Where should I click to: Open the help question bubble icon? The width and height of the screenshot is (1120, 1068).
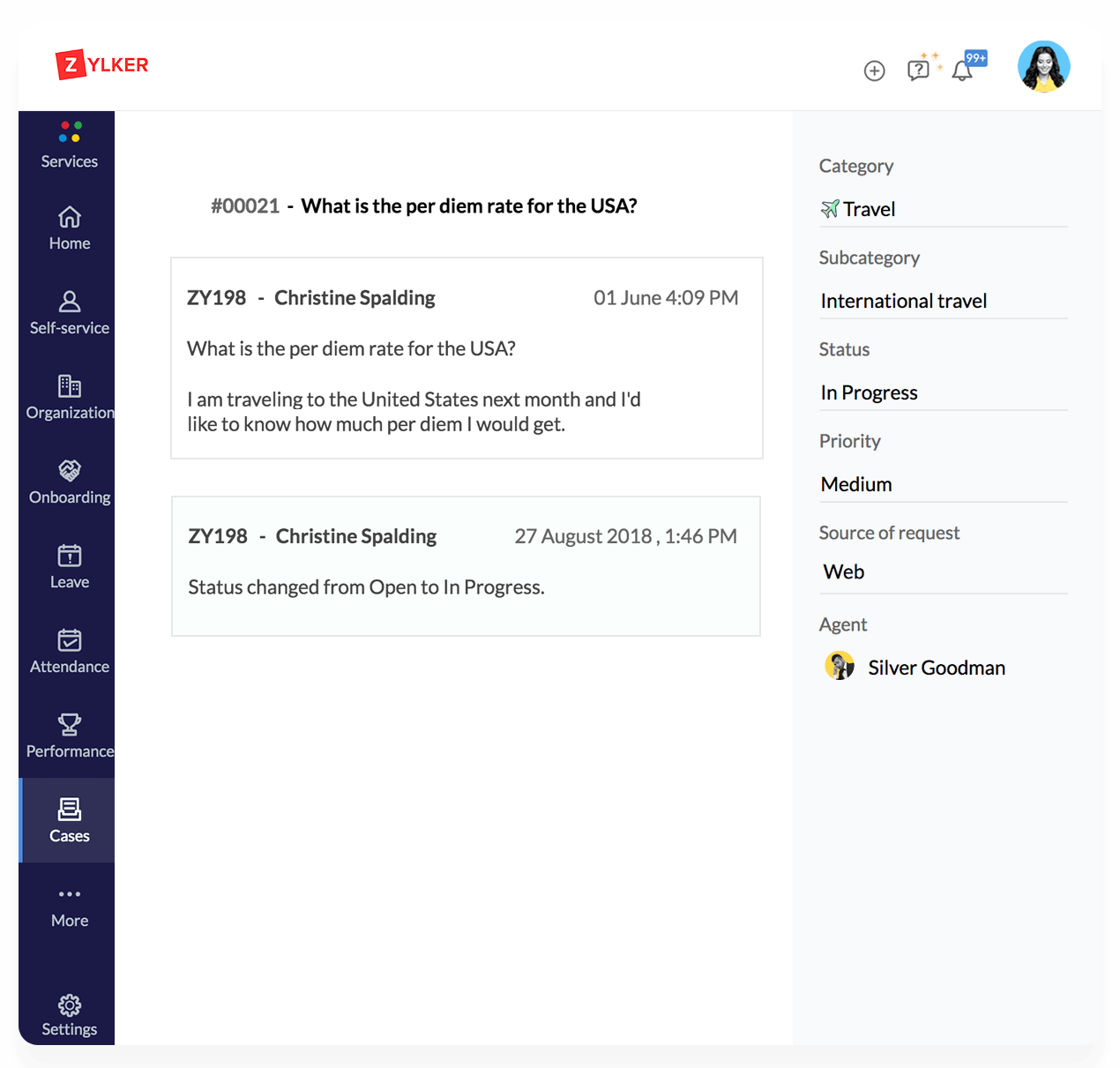point(918,70)
